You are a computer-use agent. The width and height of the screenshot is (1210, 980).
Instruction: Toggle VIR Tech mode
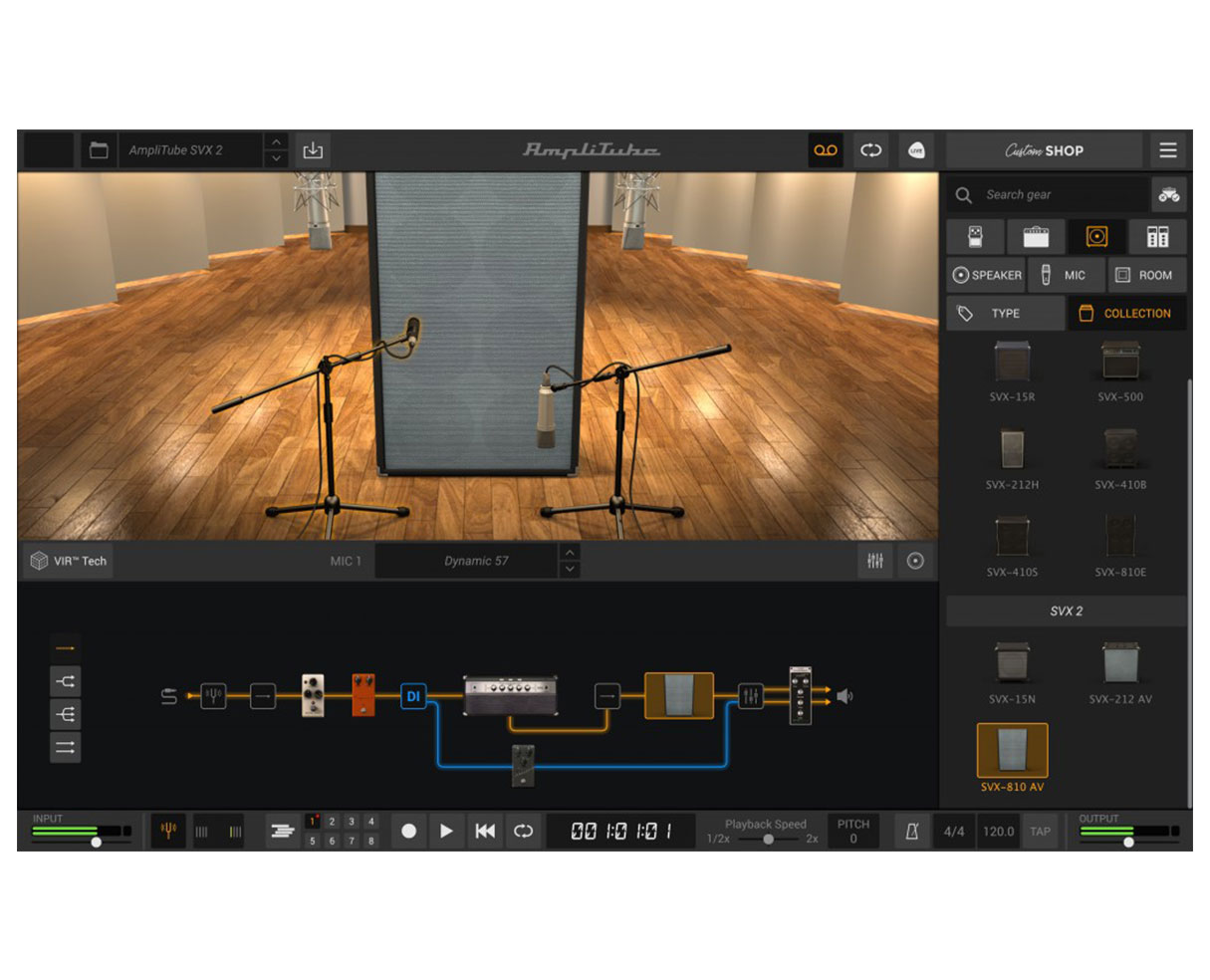click(x=69, y=561)
